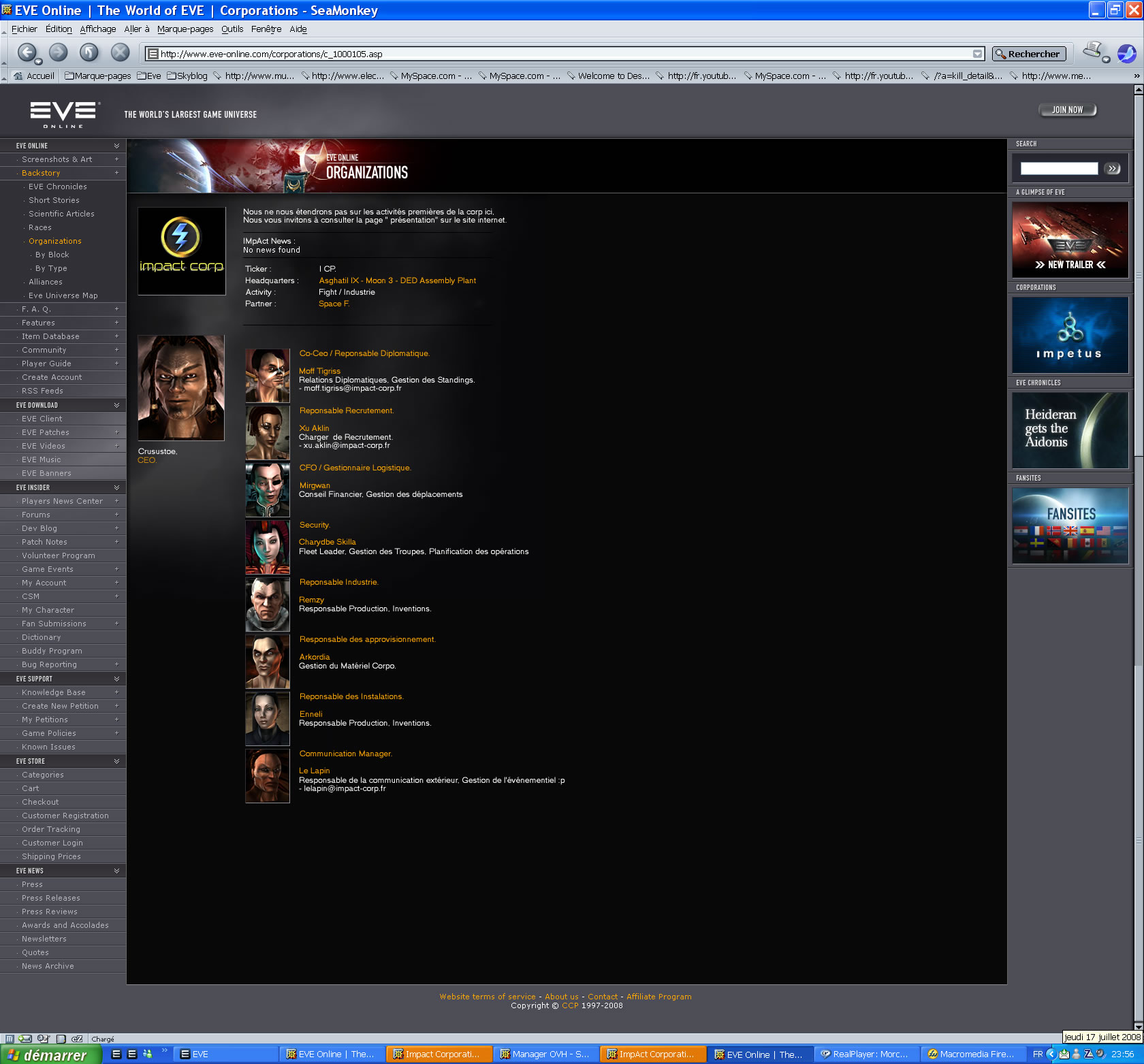Open the Marque-pages bookmarks folder
The height and width of the screenshot is (1064, 1144).
(97, 76)
